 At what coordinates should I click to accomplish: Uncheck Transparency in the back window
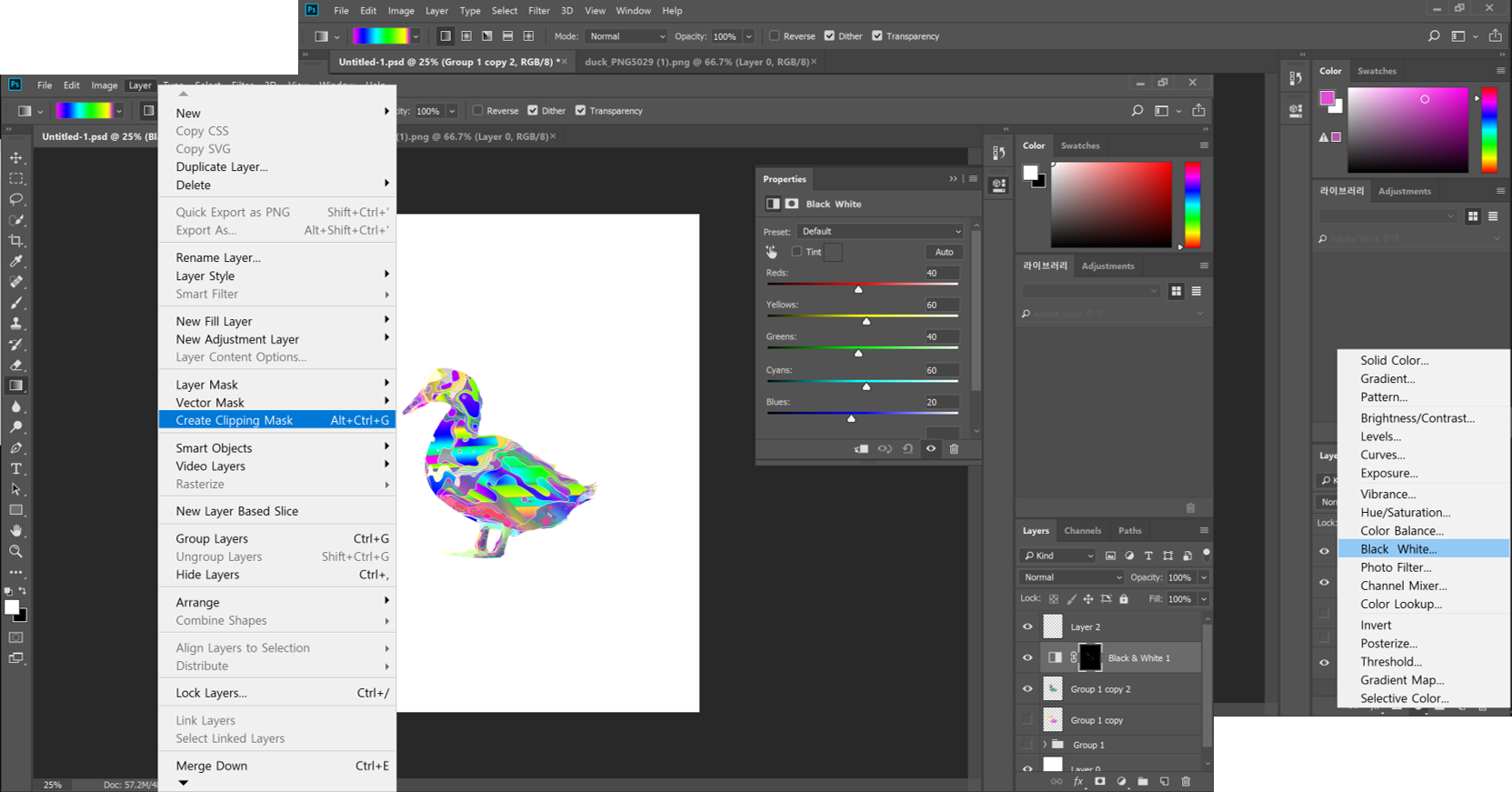[x=877, y=36]
